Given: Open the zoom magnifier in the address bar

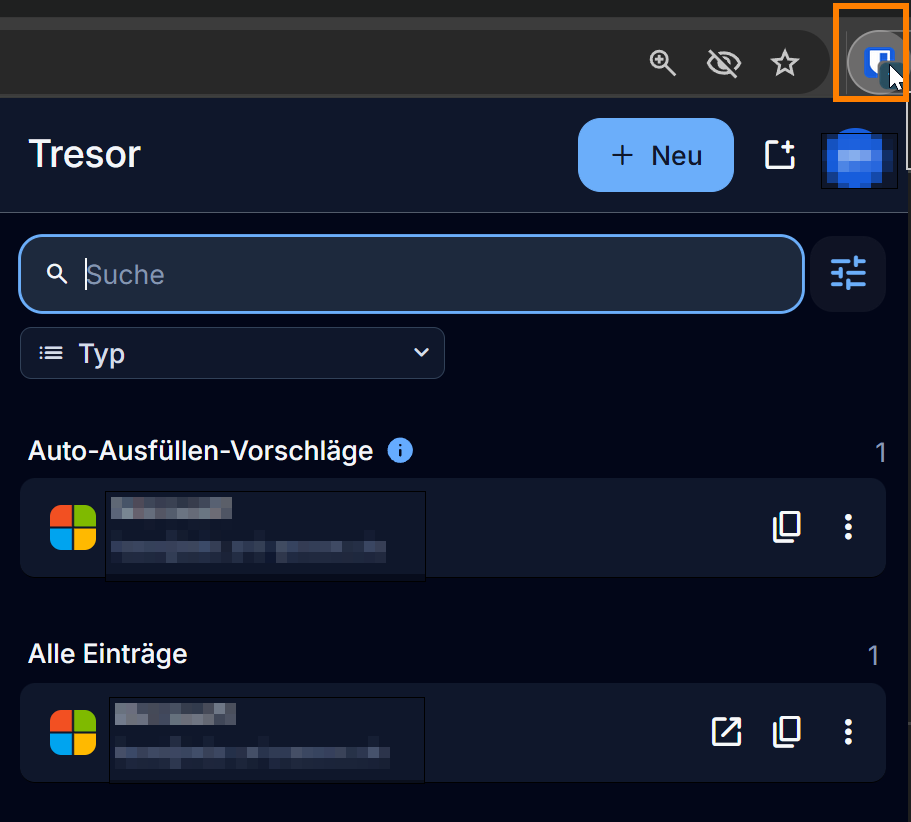Looking at the screenshot, I should (662, 63).
